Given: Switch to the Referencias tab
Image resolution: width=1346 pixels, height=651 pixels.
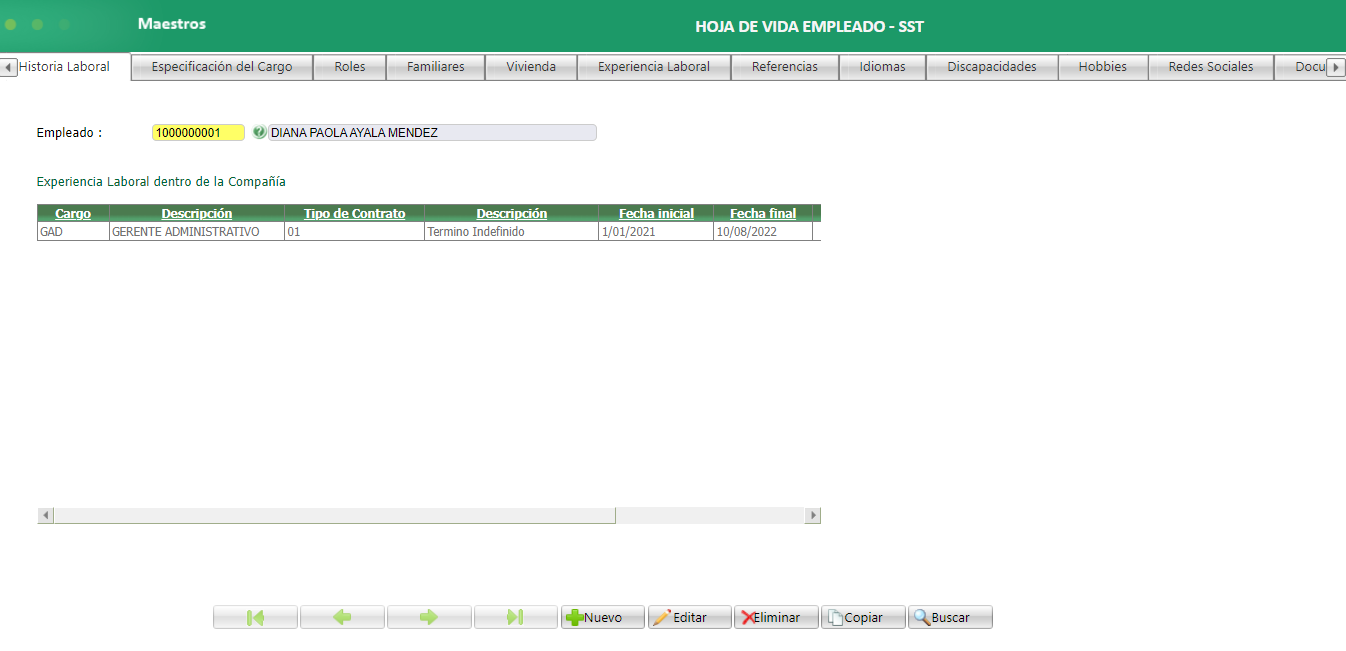Looking at the screenshot, I should tap(785, 67).
